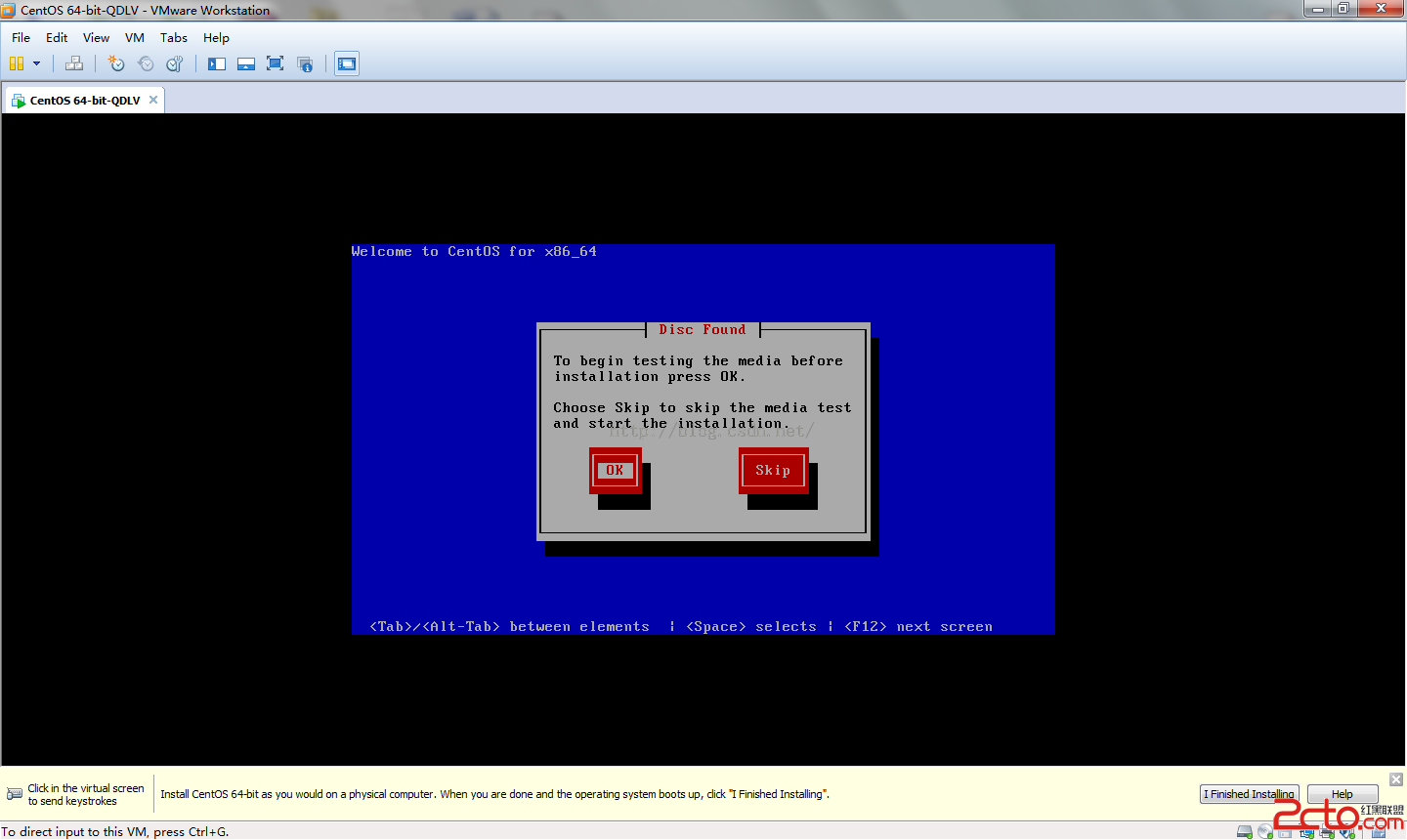Click the hard disk status icon
Image resolution: width=1407 pixels, height=840 pixels.
(1245, 832)
